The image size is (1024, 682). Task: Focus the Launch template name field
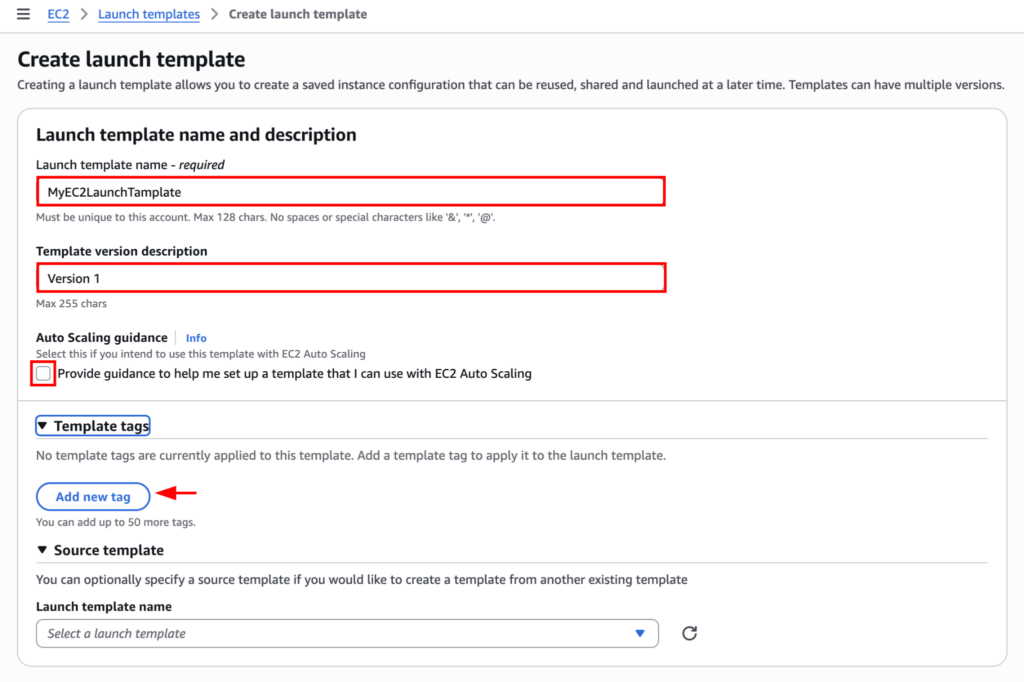click(350, 191)
